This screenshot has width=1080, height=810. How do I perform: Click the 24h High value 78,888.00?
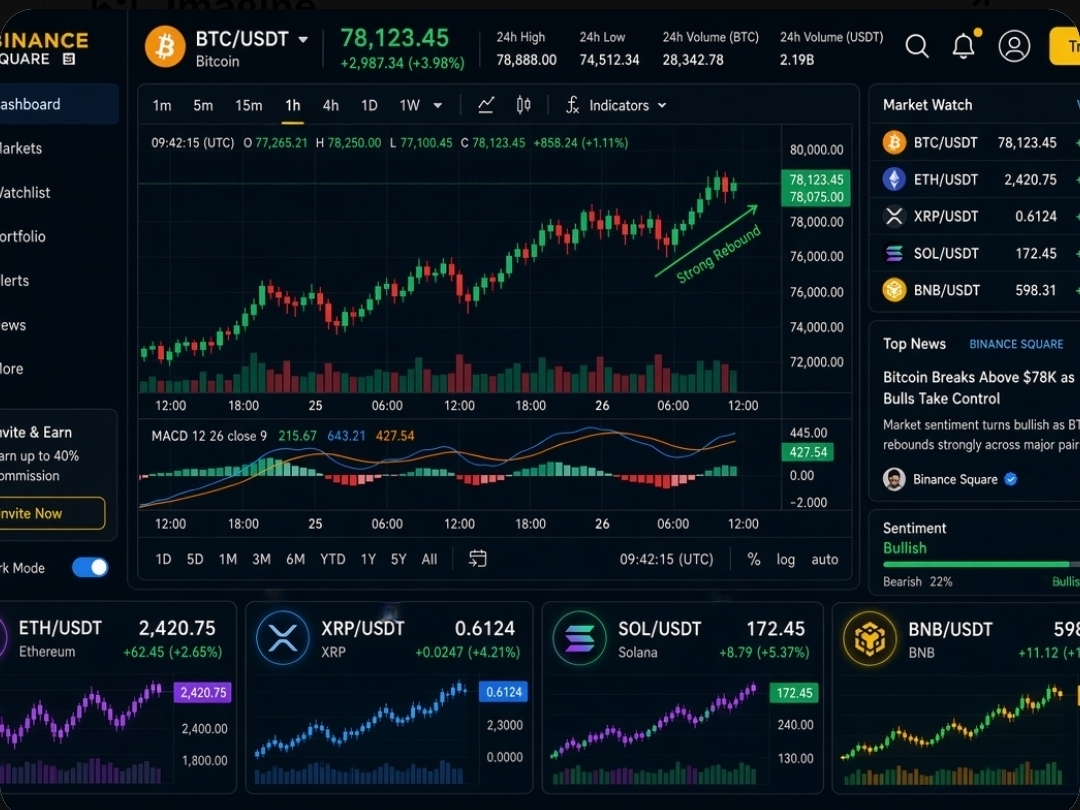pos(526,60)
